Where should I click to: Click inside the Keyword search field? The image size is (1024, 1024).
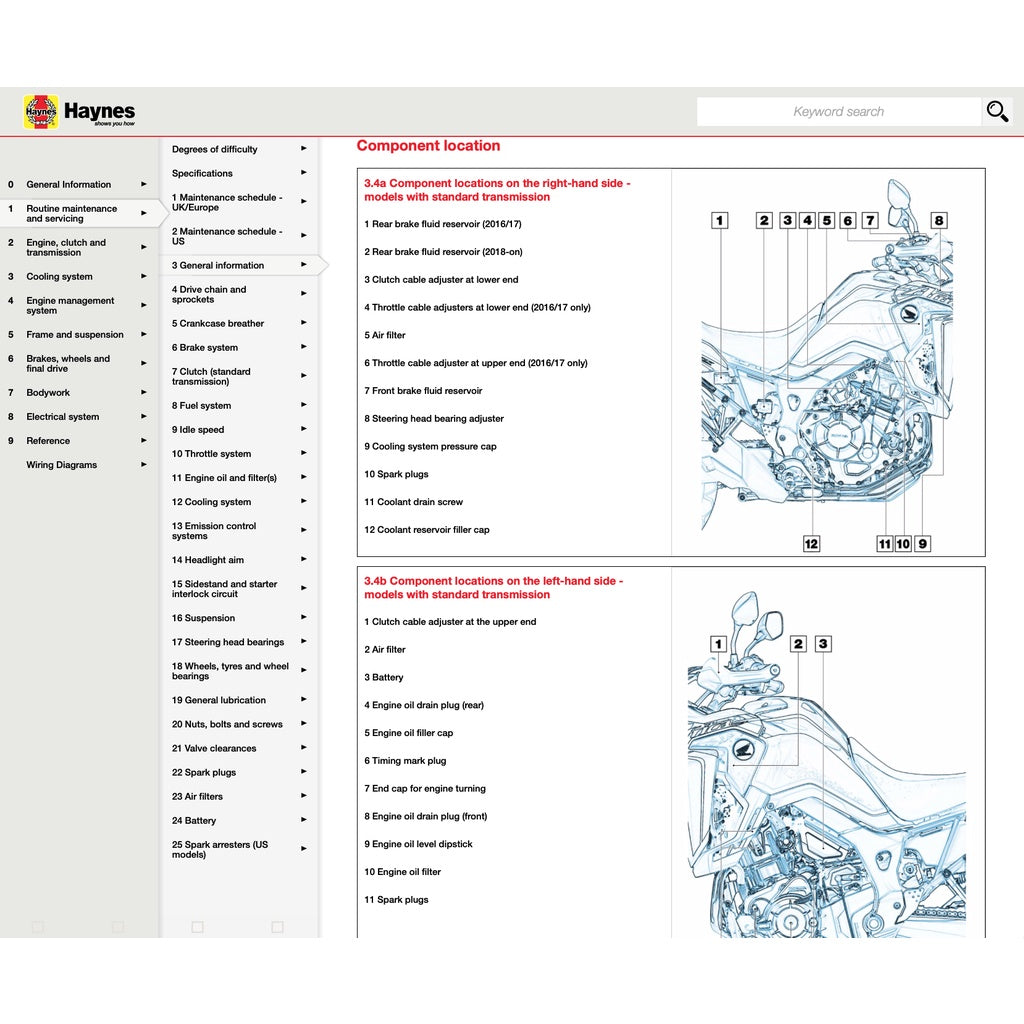pos(840,111)
